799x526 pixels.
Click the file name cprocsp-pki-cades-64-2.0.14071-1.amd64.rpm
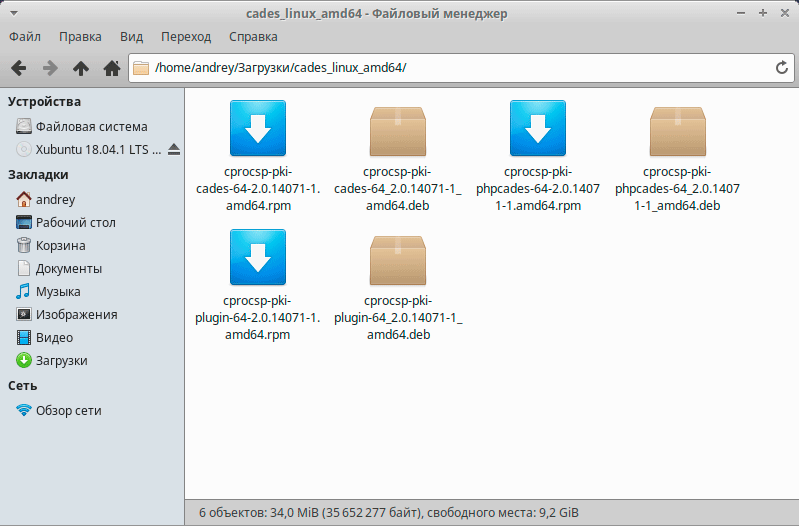tap(258, 189)
